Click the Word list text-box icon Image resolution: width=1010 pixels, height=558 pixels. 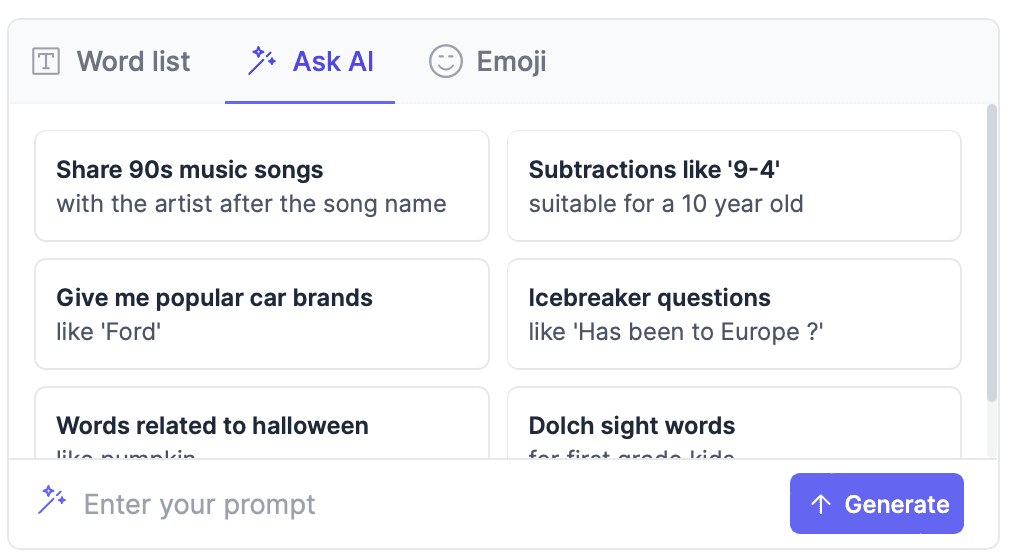click(x=46, y=62)
